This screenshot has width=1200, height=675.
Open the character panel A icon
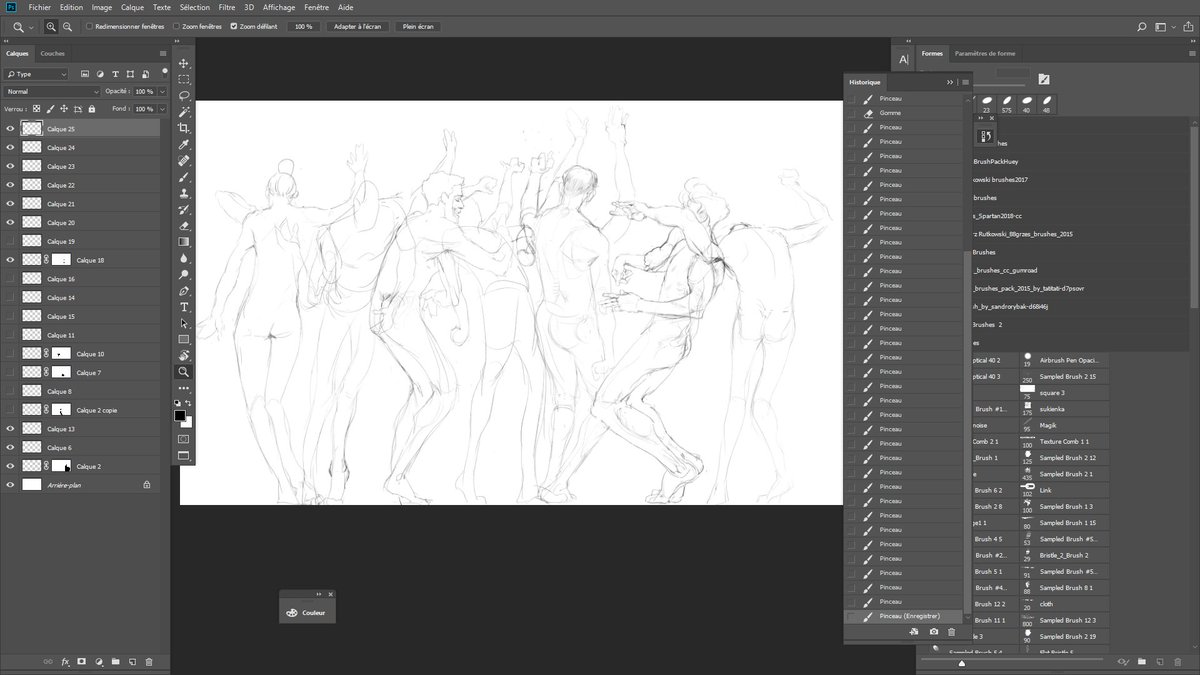(x=904, y=60)
